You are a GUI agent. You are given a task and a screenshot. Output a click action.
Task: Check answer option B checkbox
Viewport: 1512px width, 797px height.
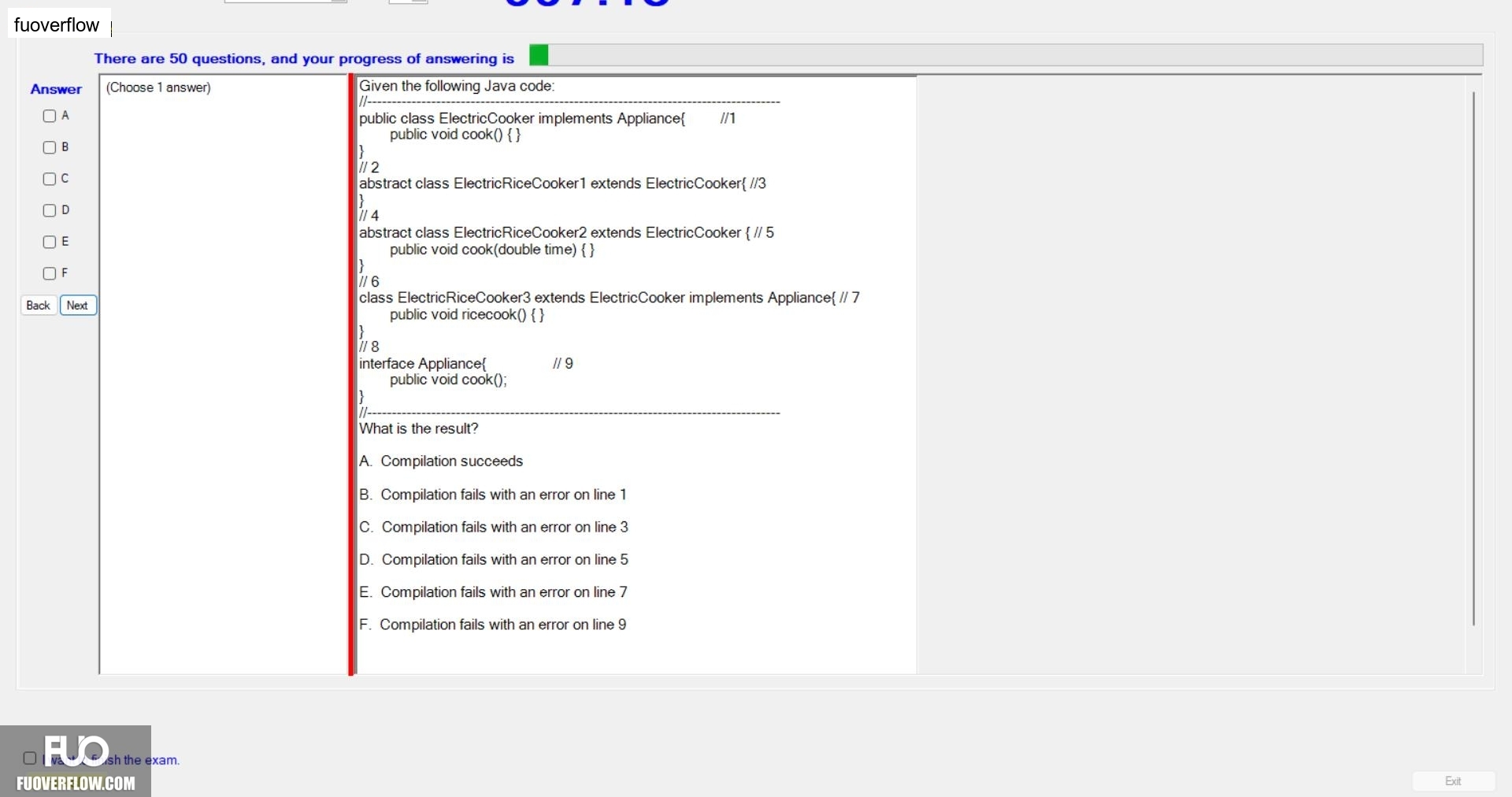pyautogui.click(x=50, y=147)
